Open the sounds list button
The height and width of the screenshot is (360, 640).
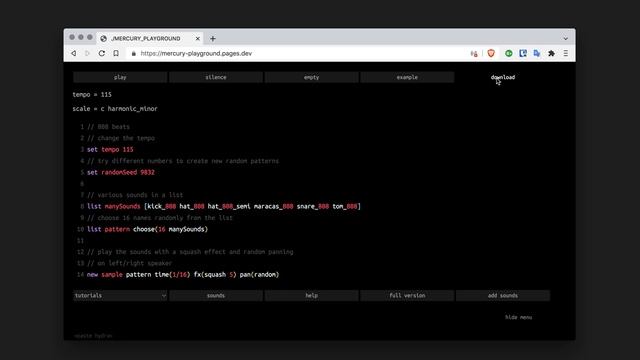(x=216, y=296)
